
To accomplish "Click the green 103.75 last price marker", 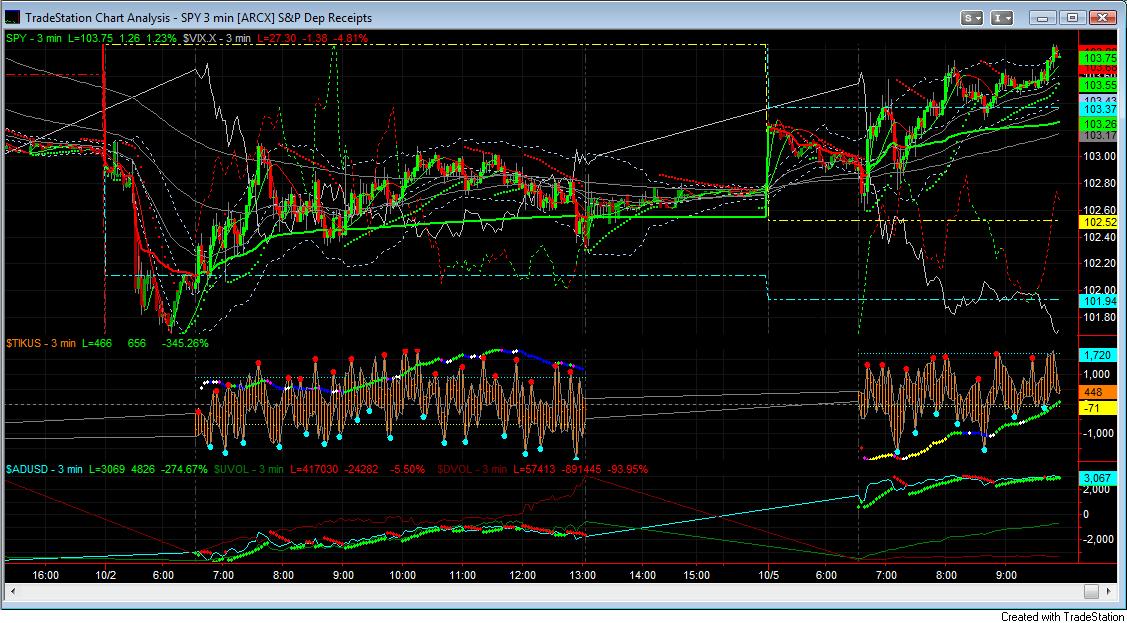I will click(1099, 58).
